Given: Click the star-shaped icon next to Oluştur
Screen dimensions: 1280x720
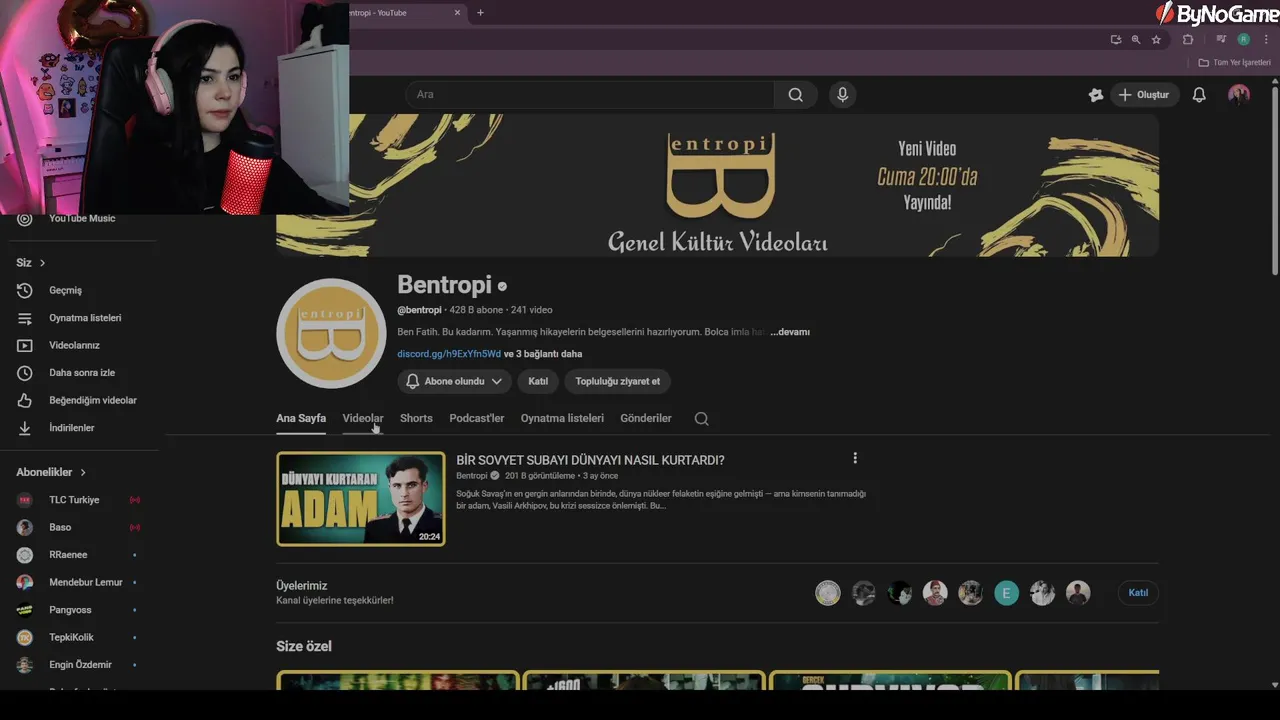Looking at the screenshot, I should [1096, 94].
